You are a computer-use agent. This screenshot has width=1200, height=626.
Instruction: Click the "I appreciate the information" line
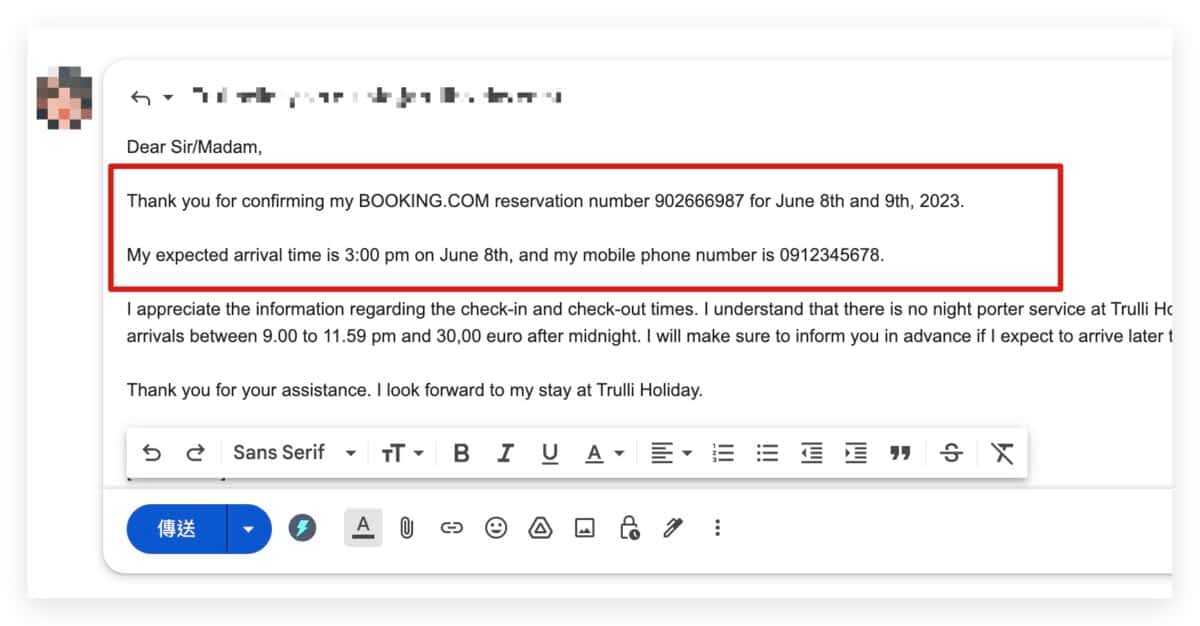click(x=649, y=308)
